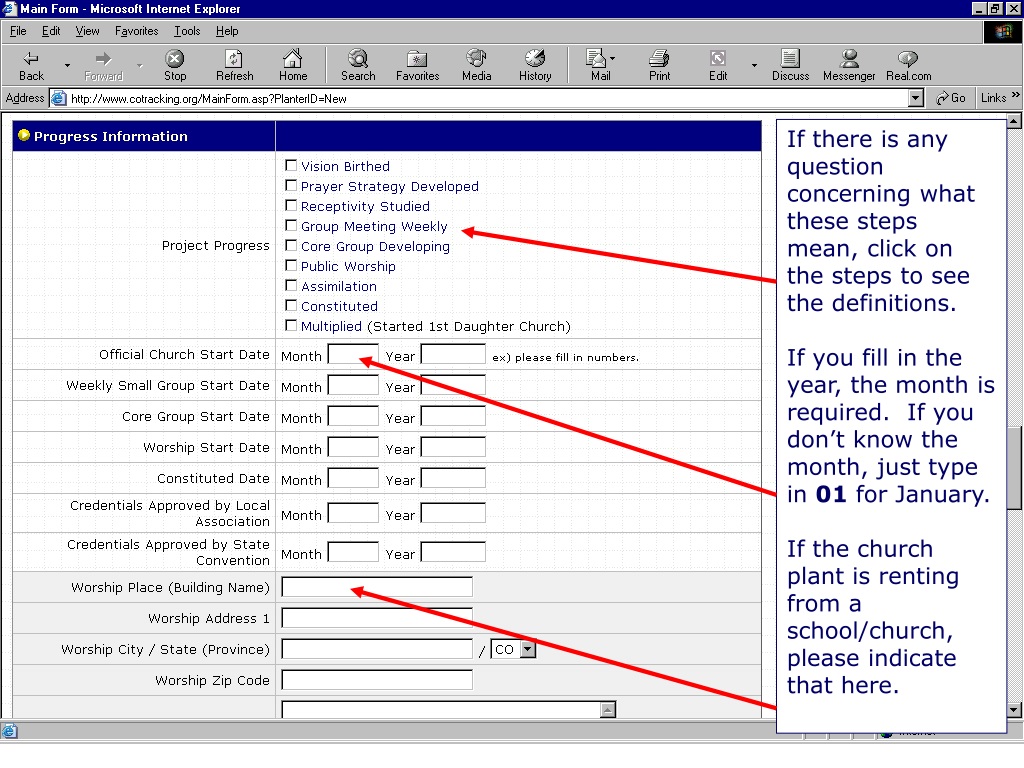Open the Favorites toolbar icon
Screen dimensions: 1024x768
point(417,59)
